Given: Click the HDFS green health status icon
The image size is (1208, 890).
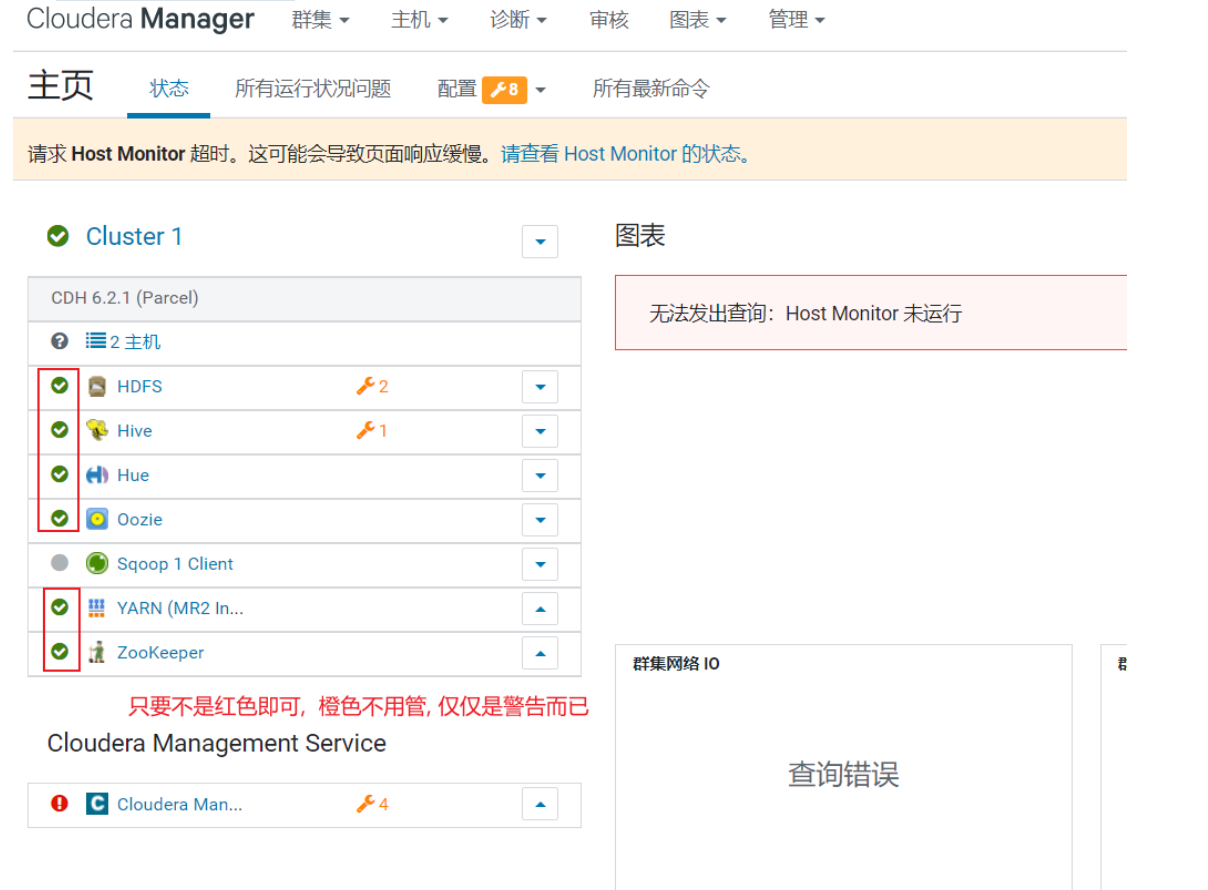Looking at the screenshot, I should 60,385.
